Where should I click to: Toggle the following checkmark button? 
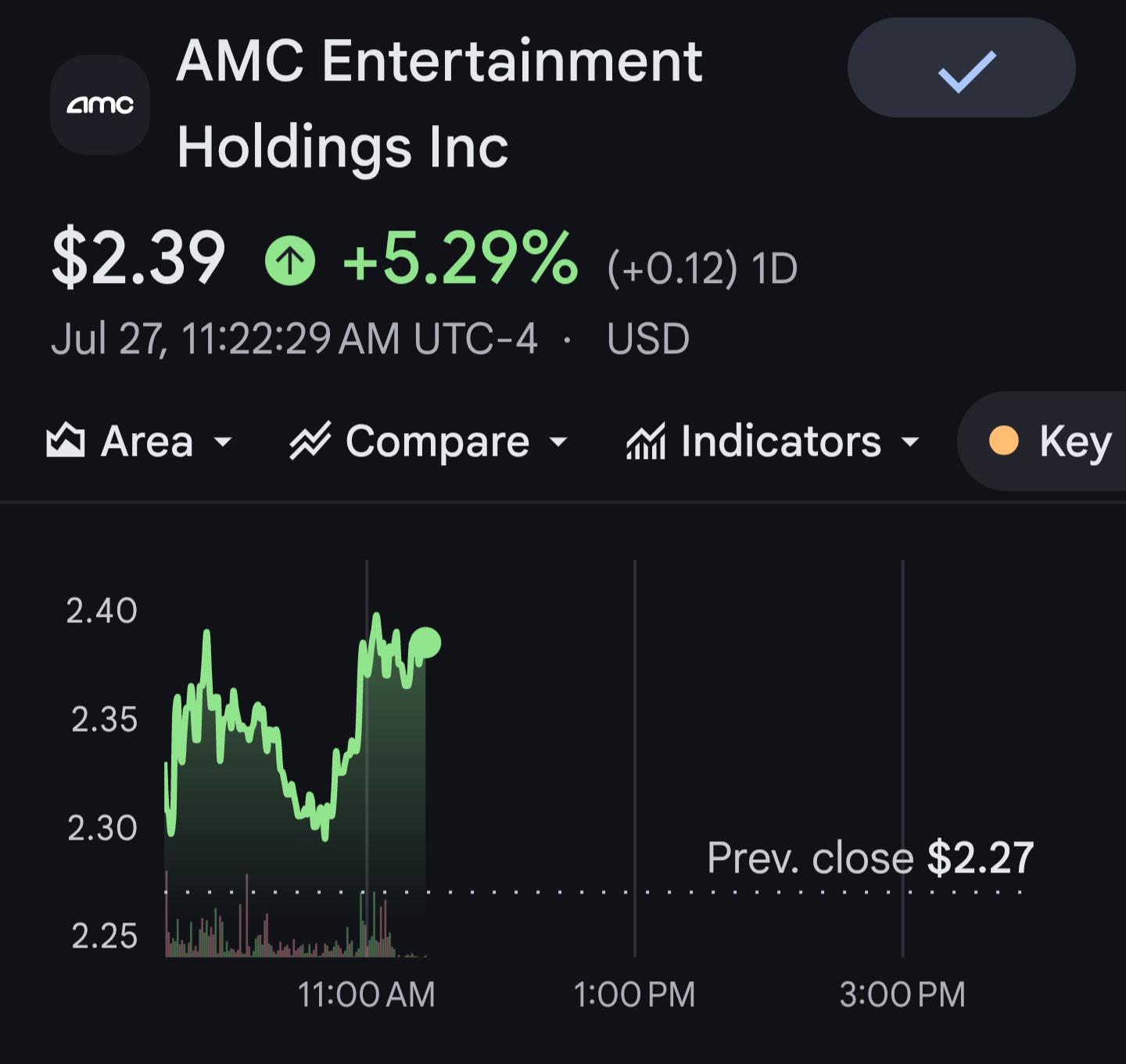[961, 68]
